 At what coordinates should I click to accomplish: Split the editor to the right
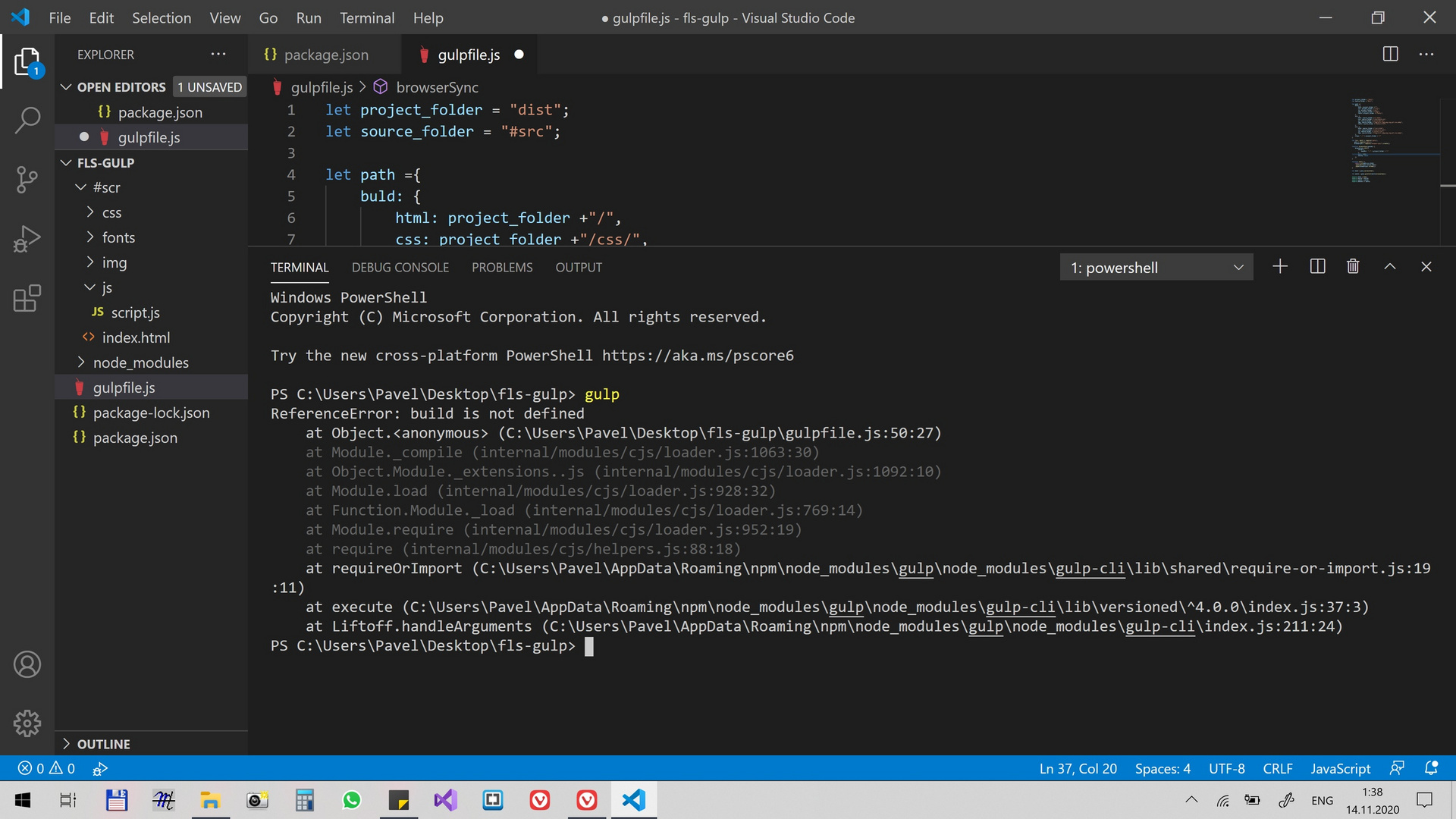(1390, 55)
